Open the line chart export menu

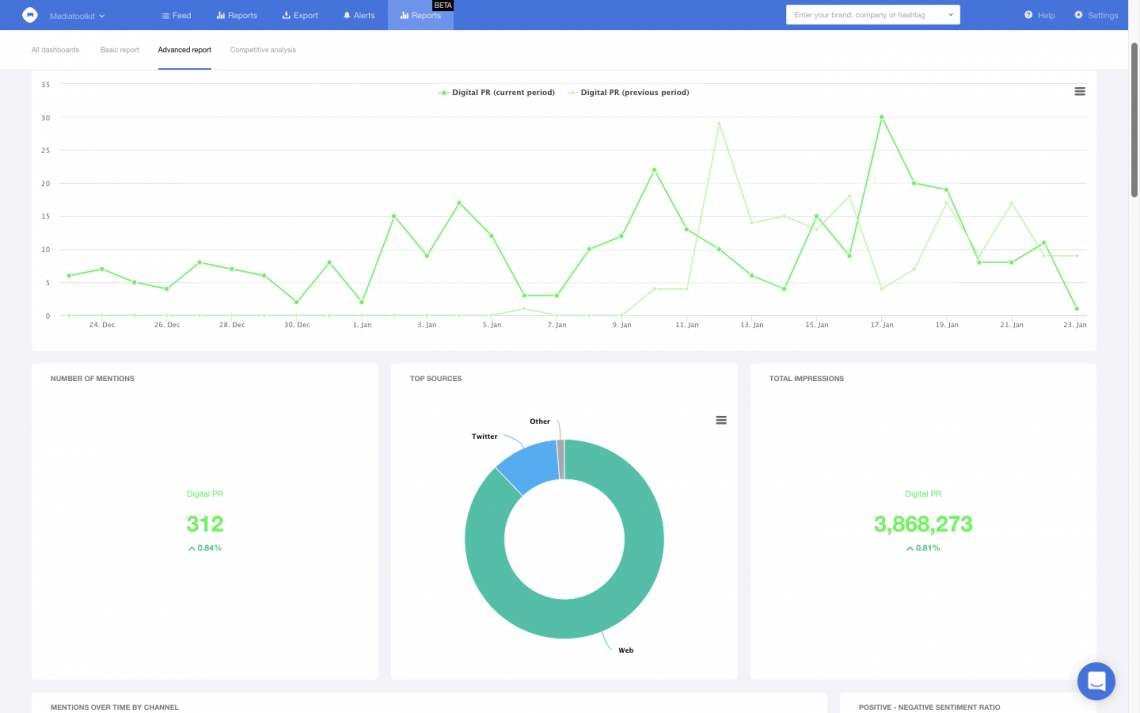click(x=1079, y=91)
